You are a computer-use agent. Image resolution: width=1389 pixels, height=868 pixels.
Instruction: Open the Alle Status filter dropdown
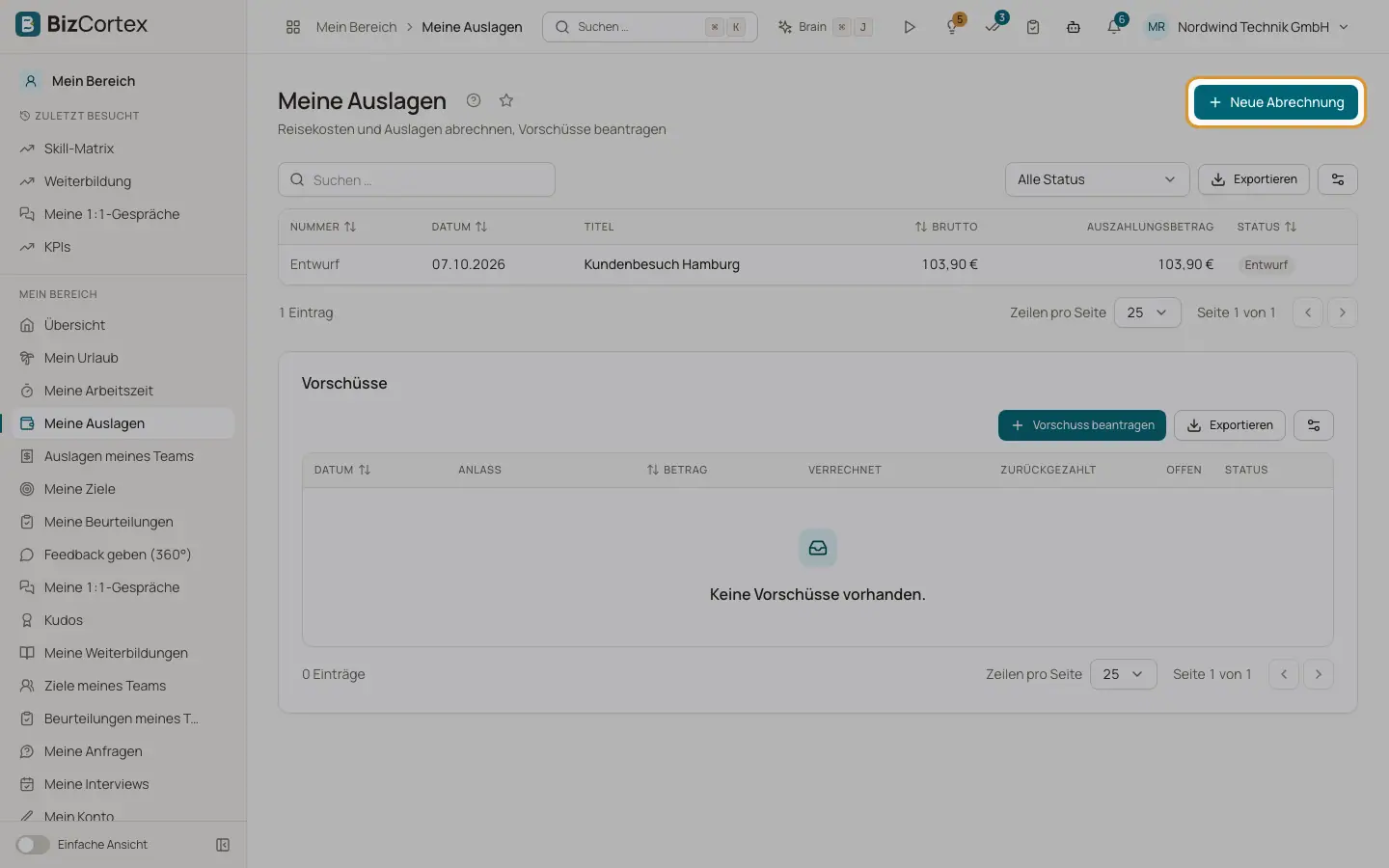[1097, 179]
